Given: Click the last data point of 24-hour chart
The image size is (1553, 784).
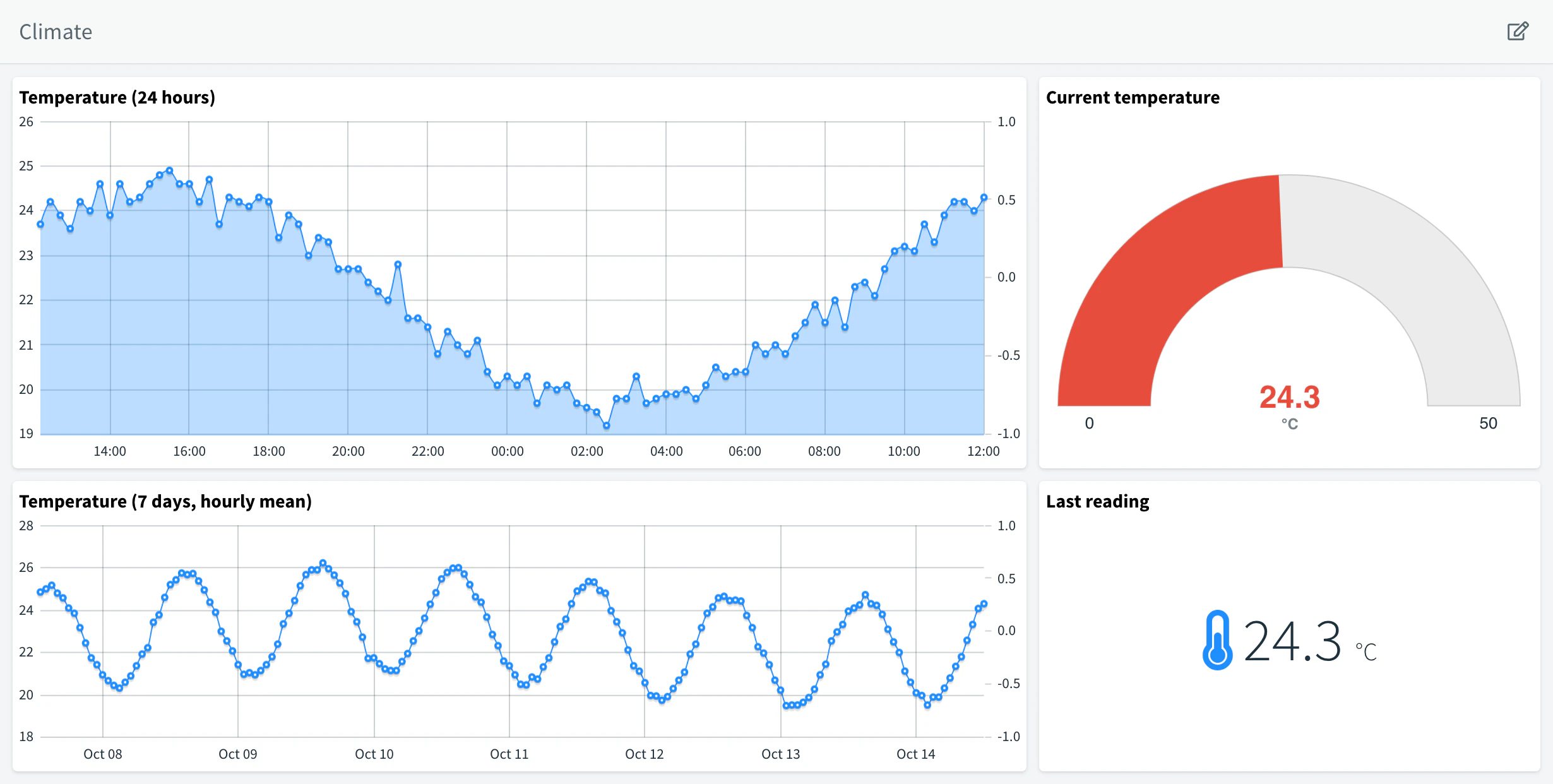Looking at the screenshot, I should pyautogui.click(x=984, y=198).
